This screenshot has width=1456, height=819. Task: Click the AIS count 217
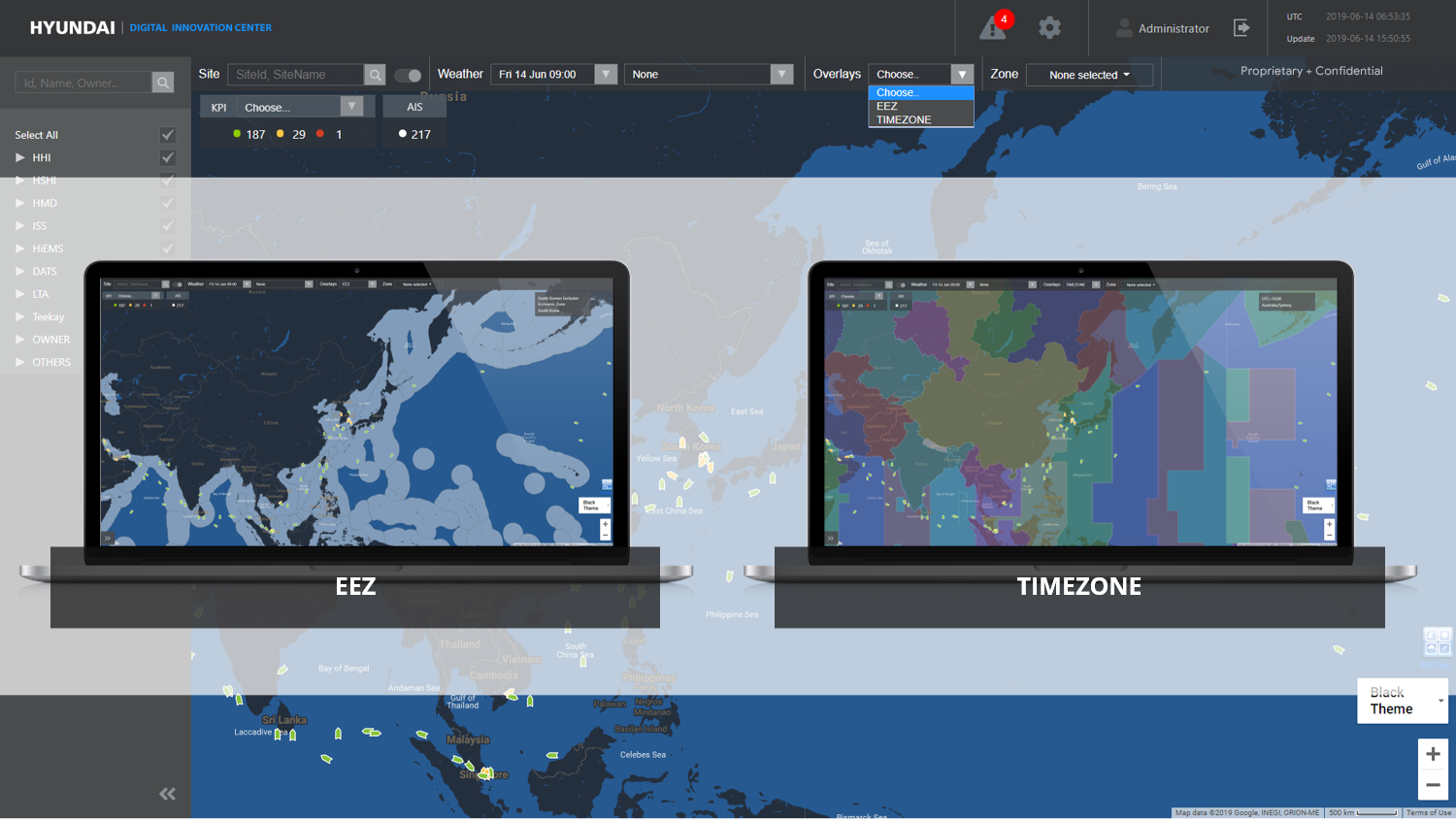click(x=421, y=135)
